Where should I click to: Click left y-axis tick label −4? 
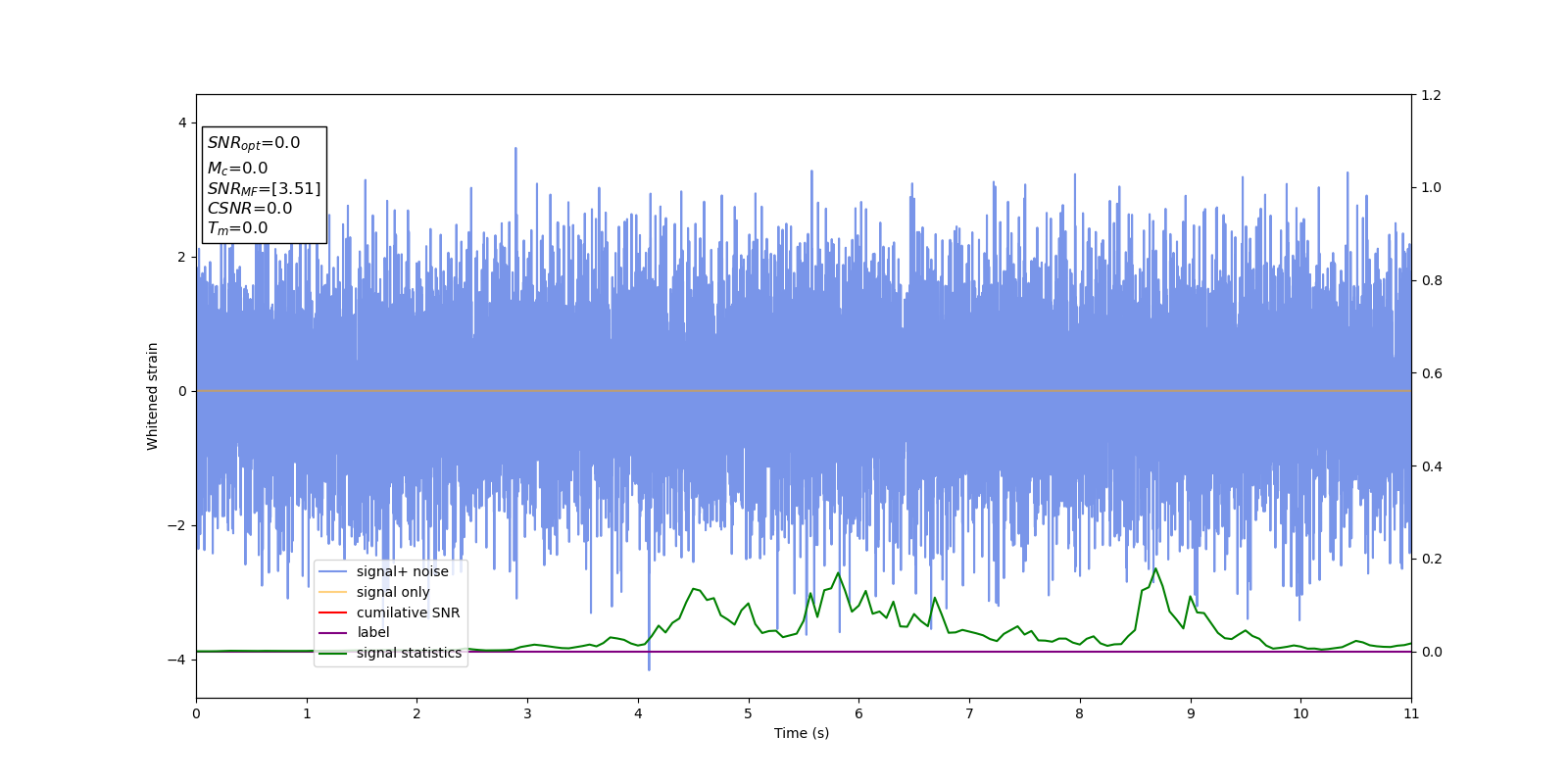[x=177, y=660]
